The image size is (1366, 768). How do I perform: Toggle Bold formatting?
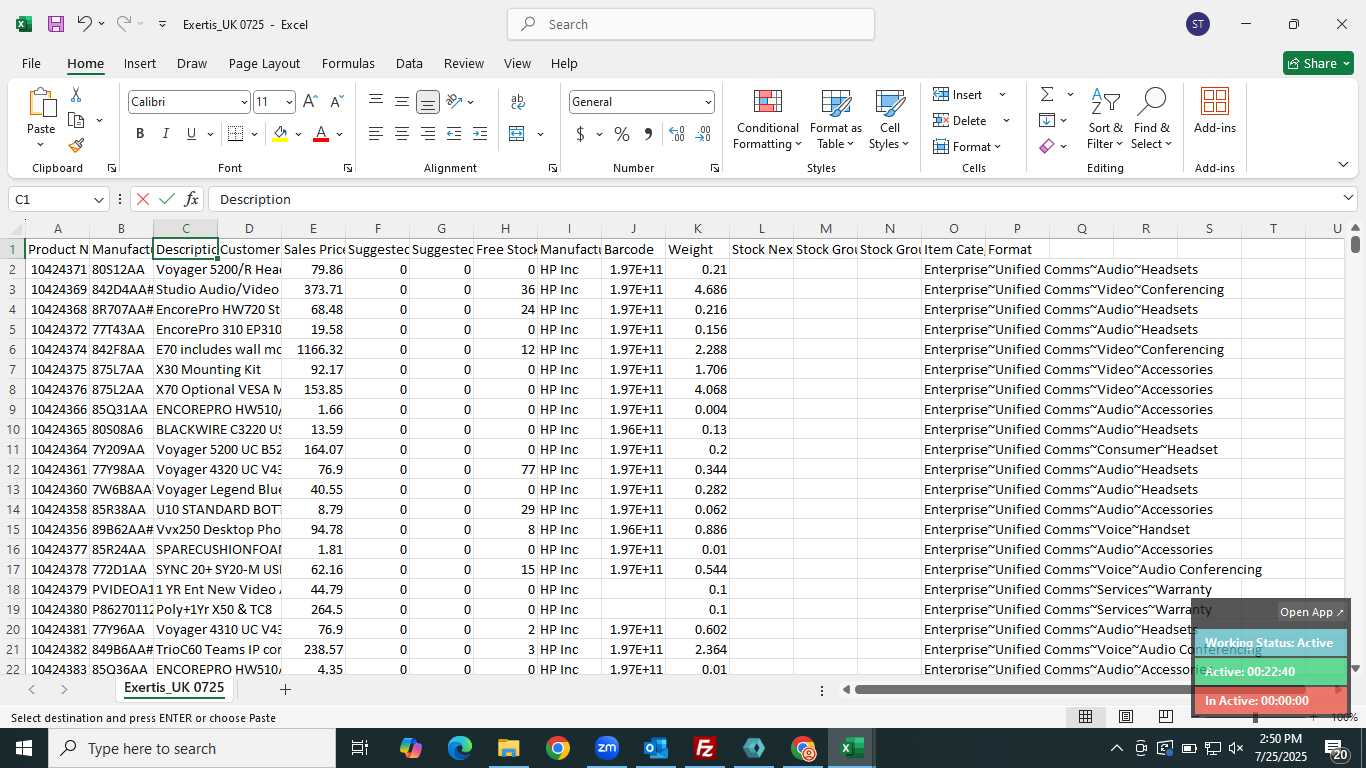point(140,134)
